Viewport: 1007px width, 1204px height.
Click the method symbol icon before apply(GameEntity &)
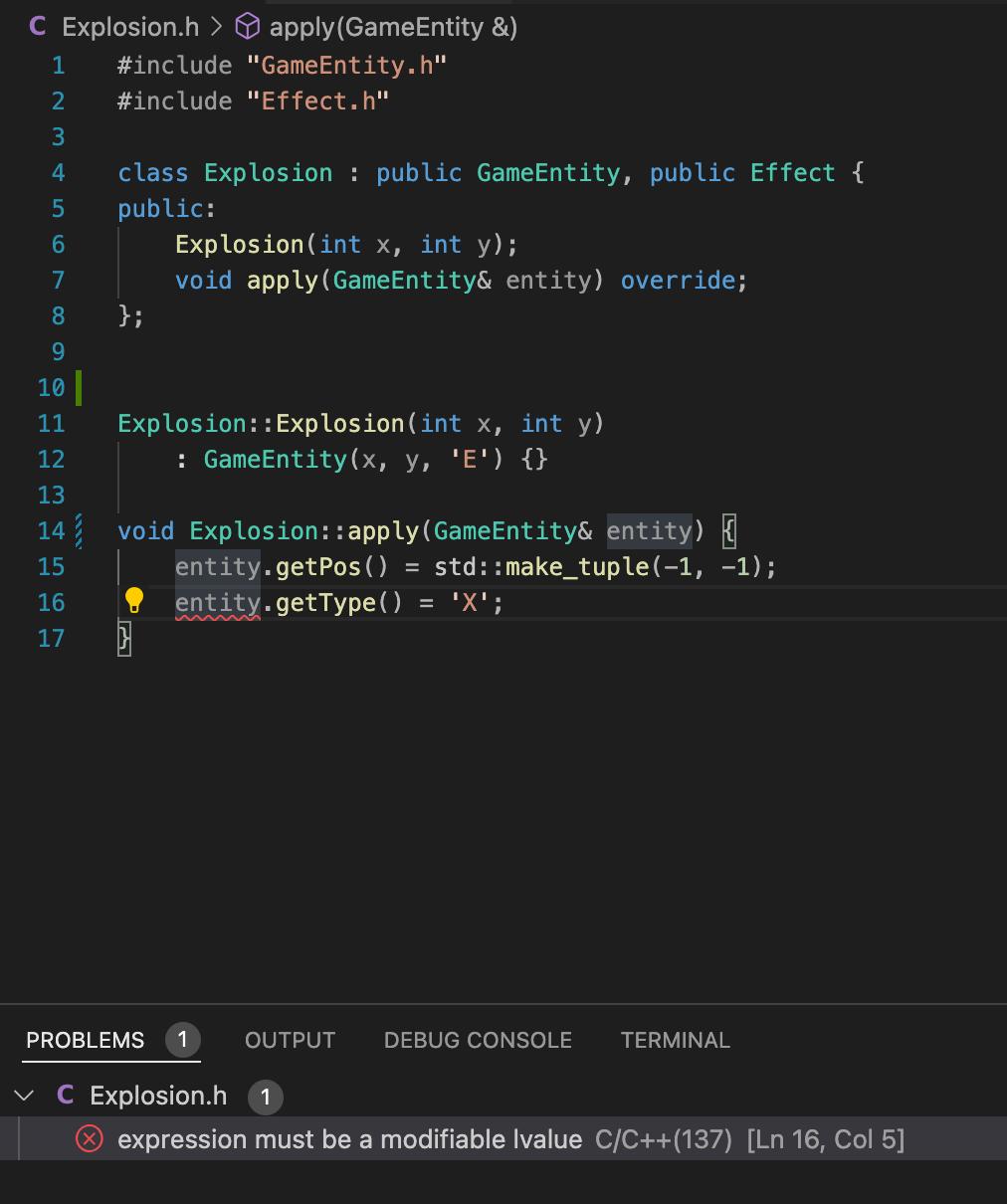tap(247, 27)
